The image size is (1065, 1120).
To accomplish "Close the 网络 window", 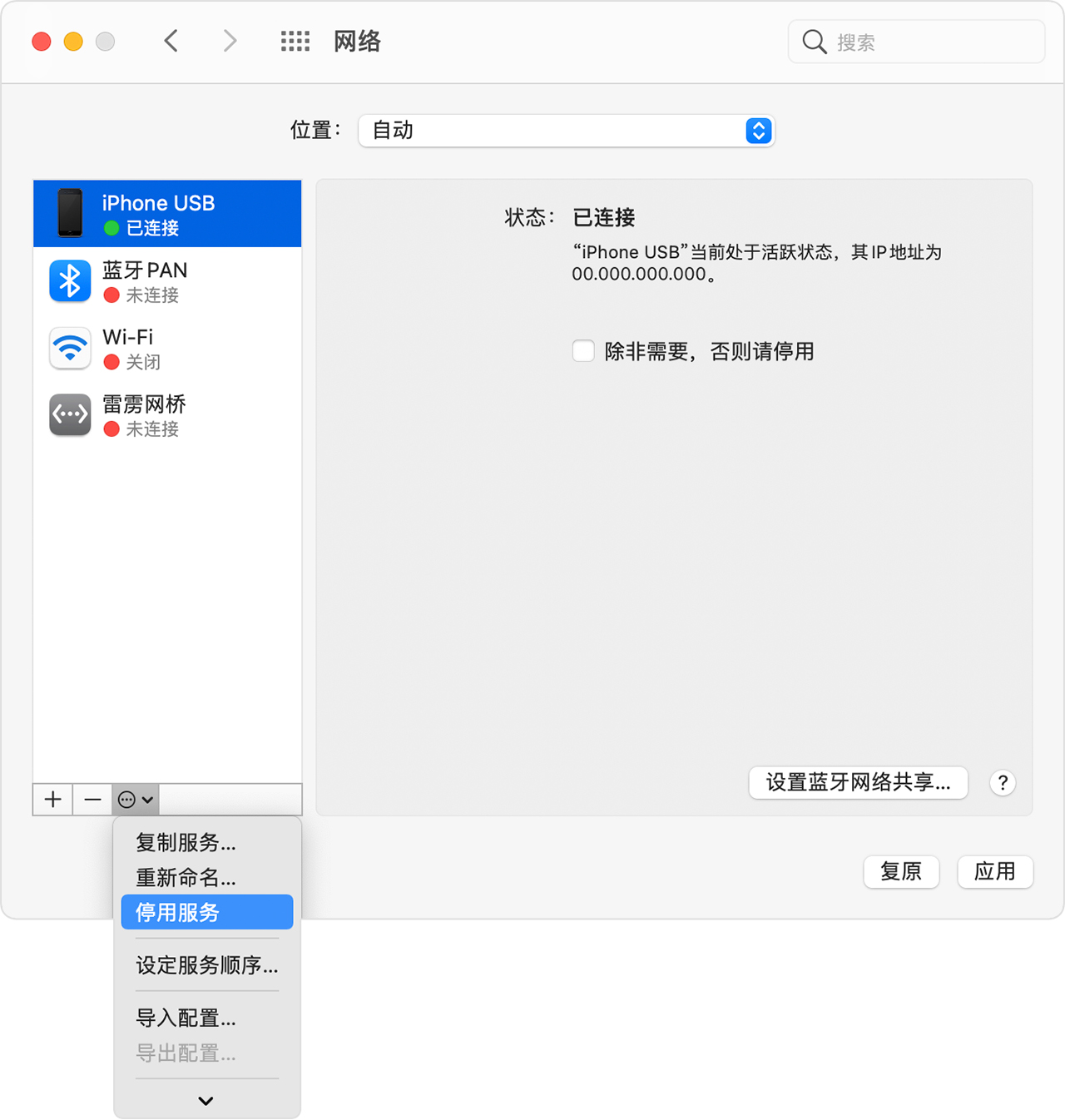I will 42,42.
